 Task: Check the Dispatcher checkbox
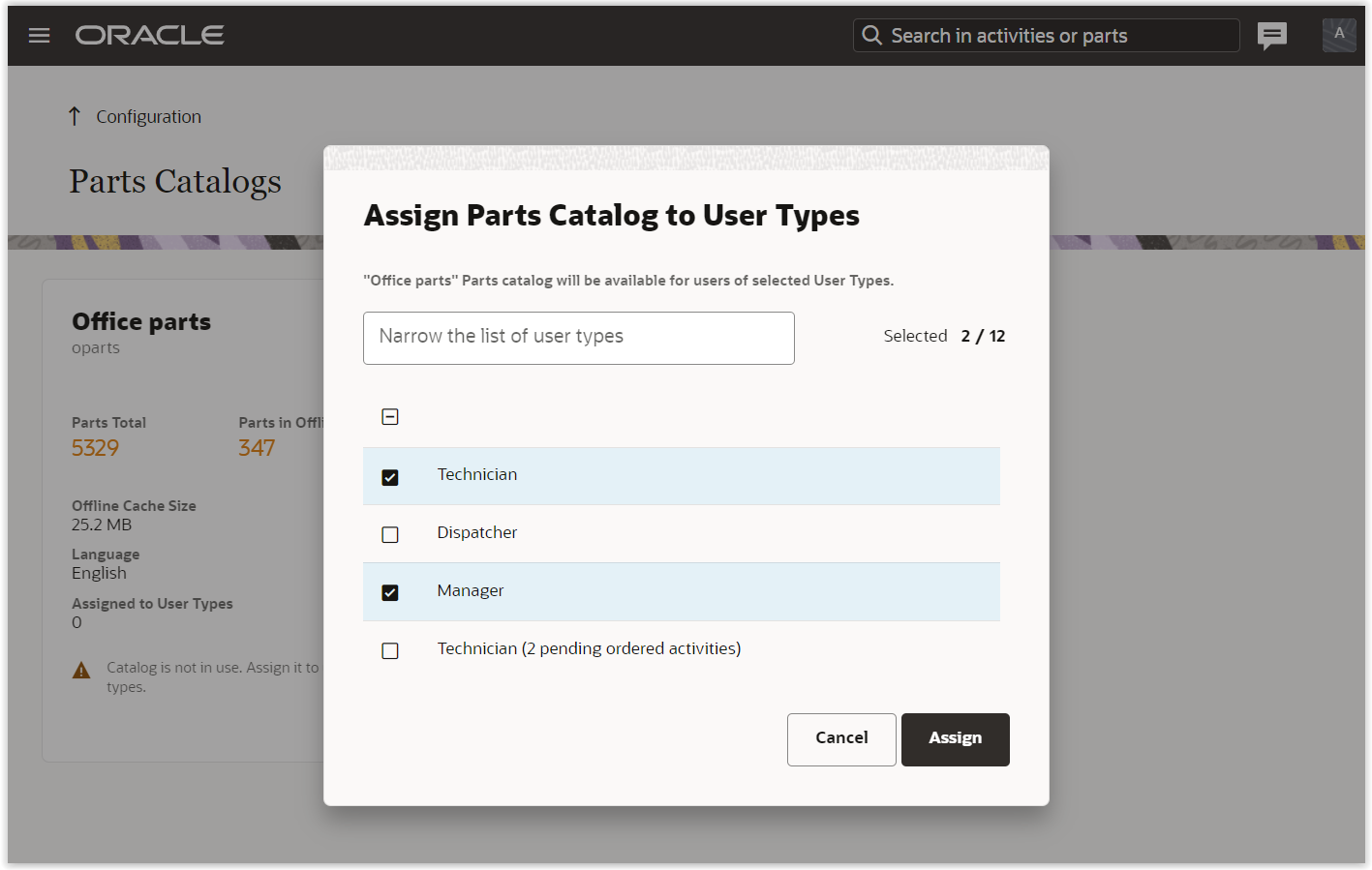pos(390,534)
